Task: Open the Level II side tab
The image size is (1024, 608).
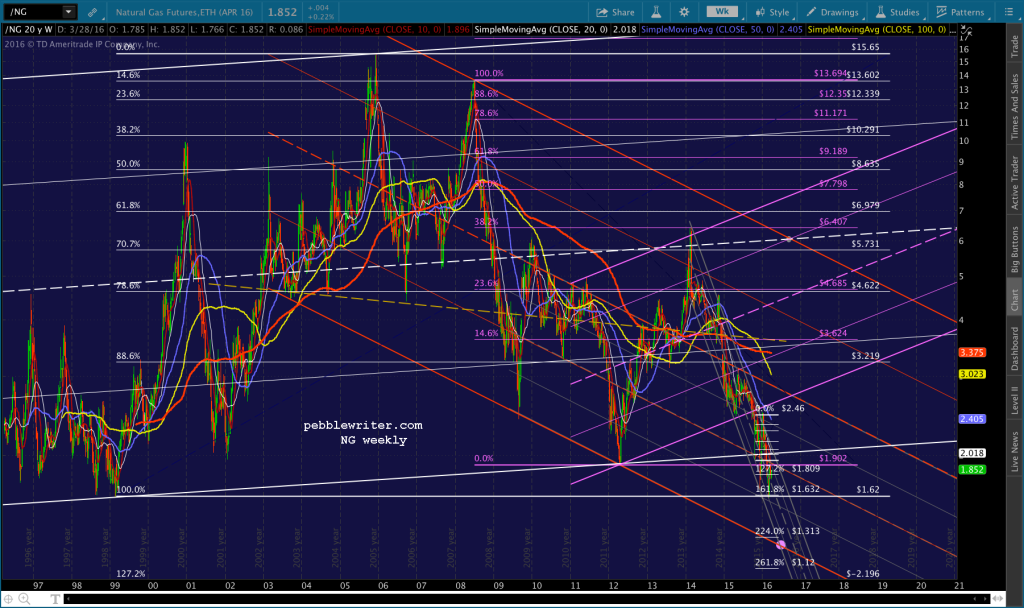Action: tap(1014, 400)
